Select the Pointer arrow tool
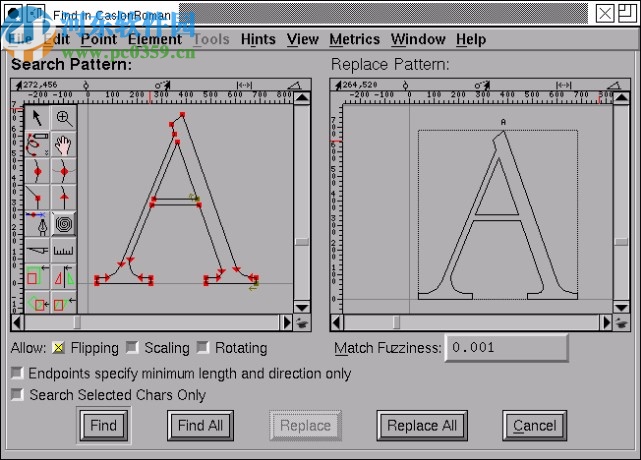 (x=37, y=118)
